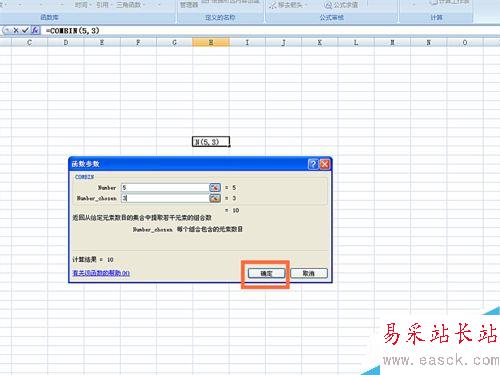Select column D header
The image size is (500, 375).
click(66, 42)
